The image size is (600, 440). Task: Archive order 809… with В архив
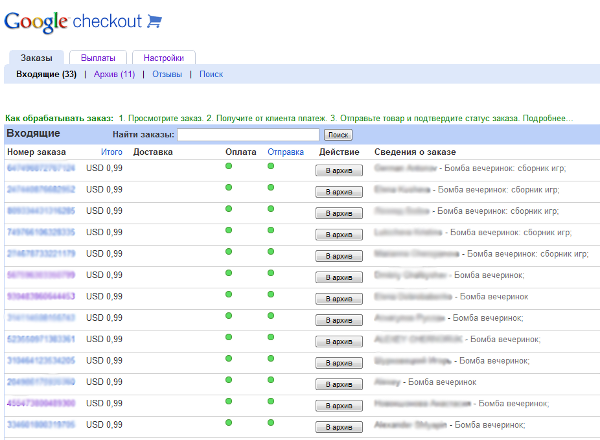[339, 213]
